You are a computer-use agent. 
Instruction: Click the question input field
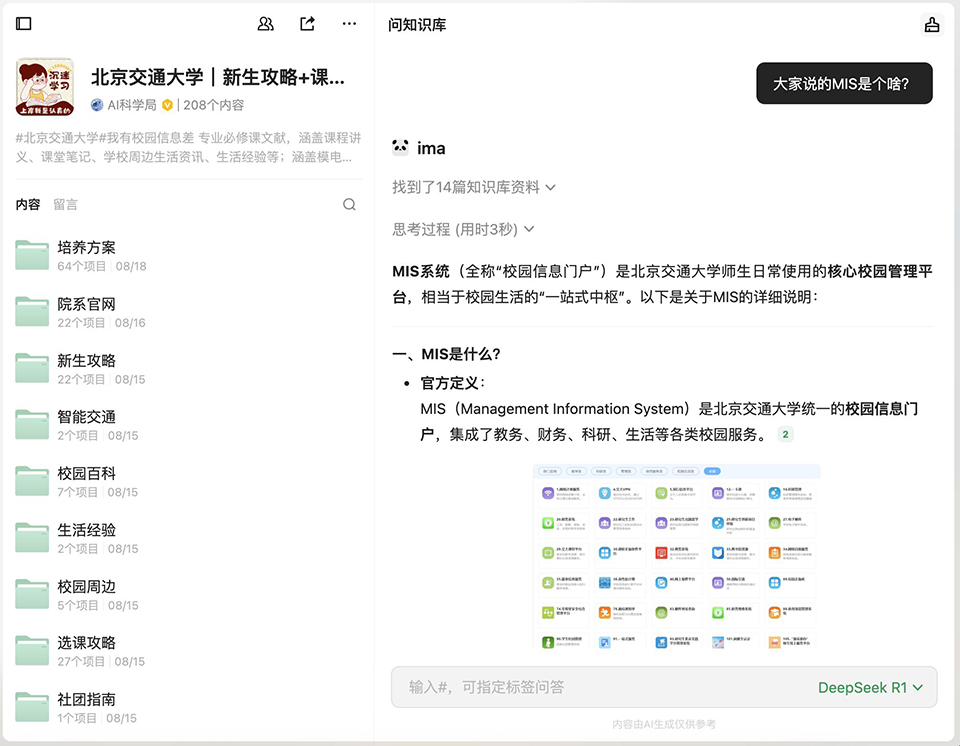point(600,687)
